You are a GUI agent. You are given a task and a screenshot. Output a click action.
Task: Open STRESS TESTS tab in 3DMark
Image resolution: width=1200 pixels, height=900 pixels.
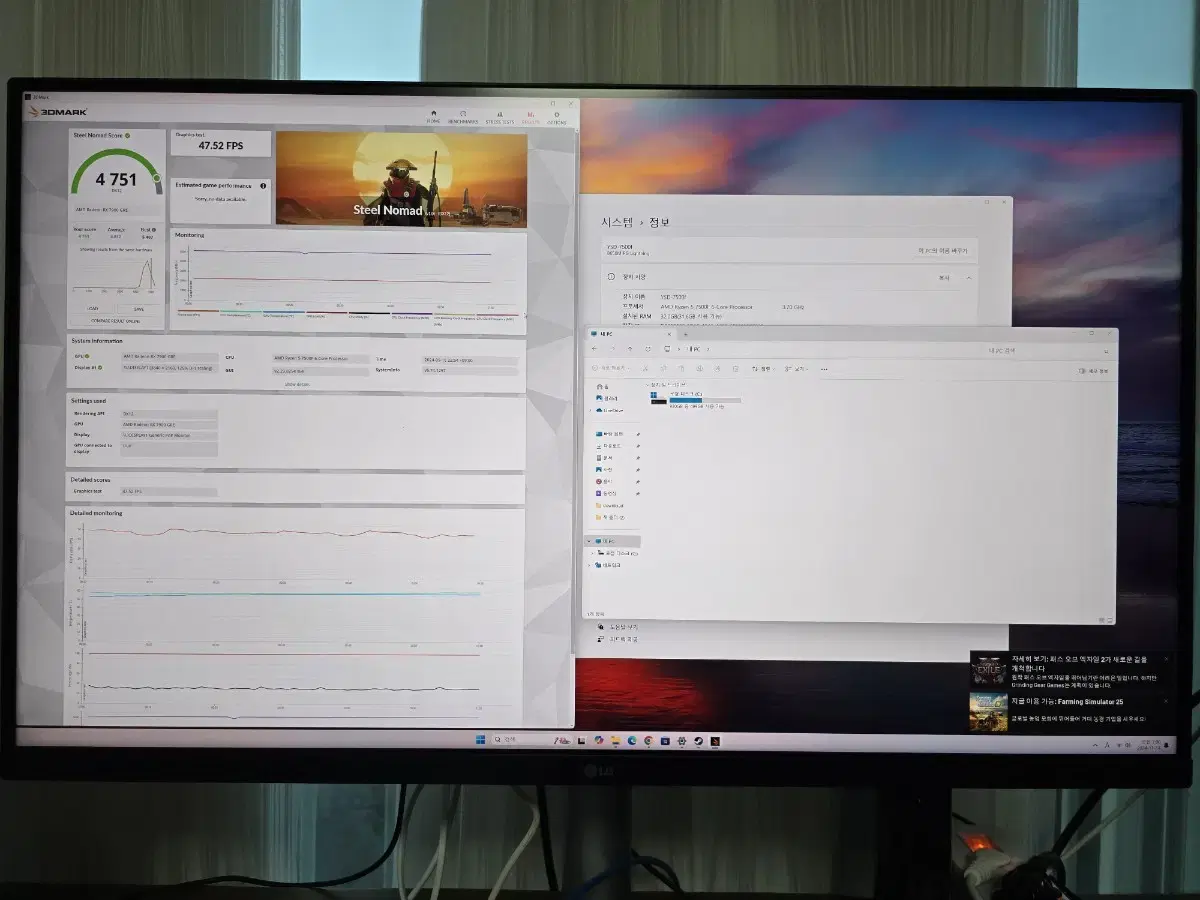click(x=500, y=117)
